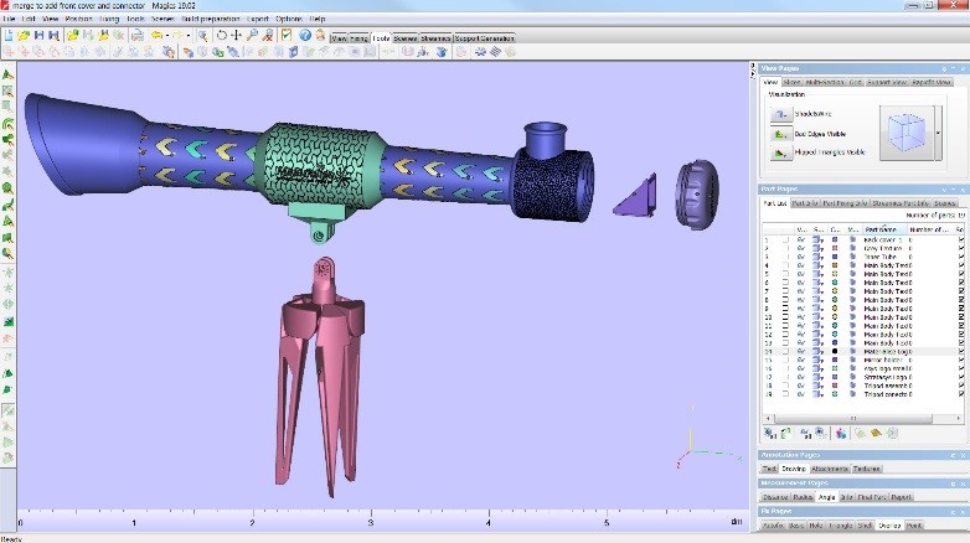The height and width of the screenshot is (543, 970).
Task: Click the Undo arrow icon
Action: point(157,35)
